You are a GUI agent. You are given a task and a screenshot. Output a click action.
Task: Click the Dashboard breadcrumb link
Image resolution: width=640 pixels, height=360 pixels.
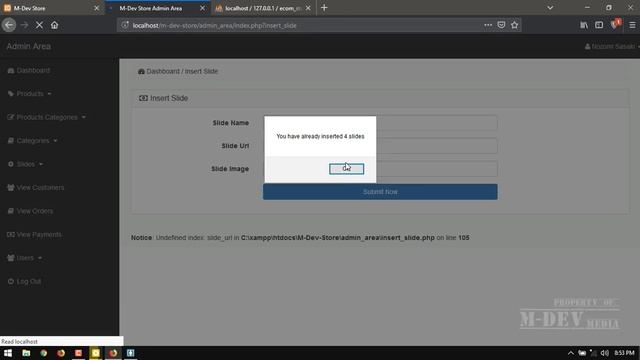click(x=163, y=71)
